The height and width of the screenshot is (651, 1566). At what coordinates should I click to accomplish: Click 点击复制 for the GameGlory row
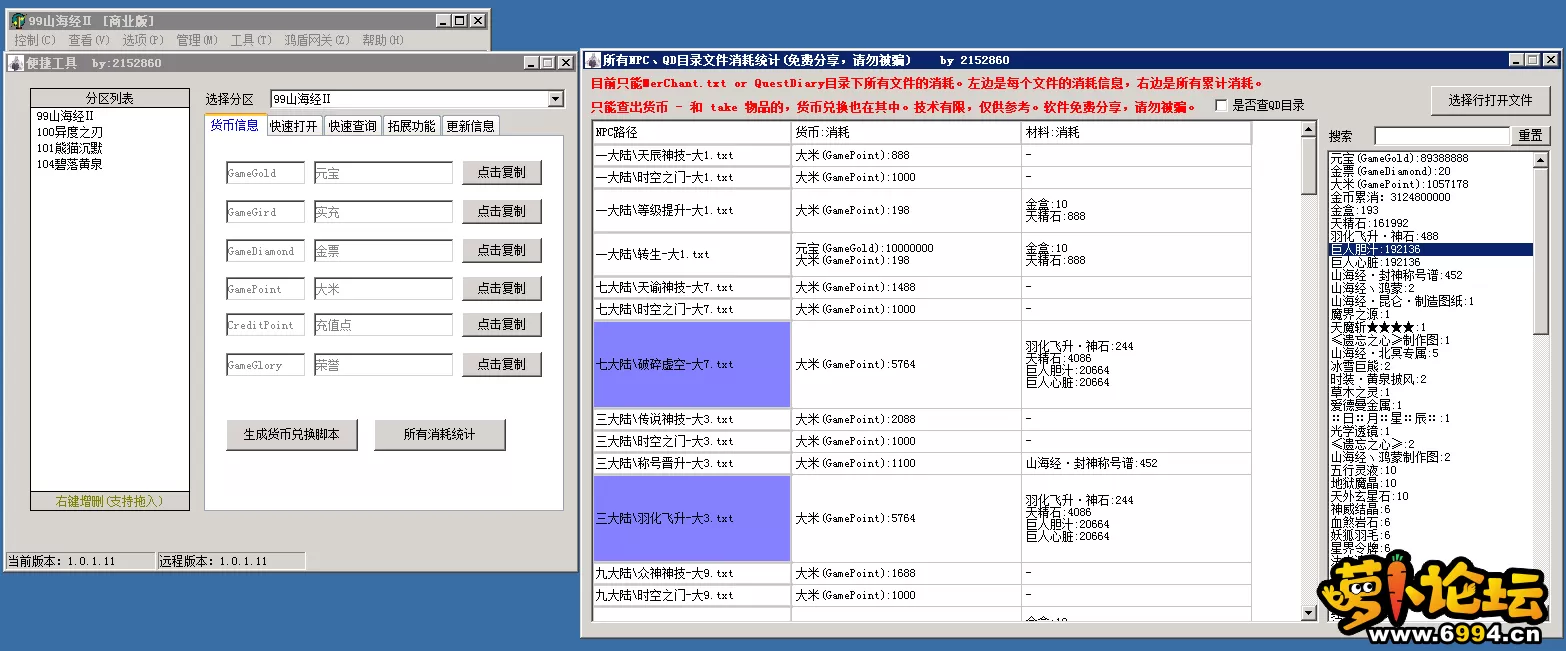pos(501,364)
